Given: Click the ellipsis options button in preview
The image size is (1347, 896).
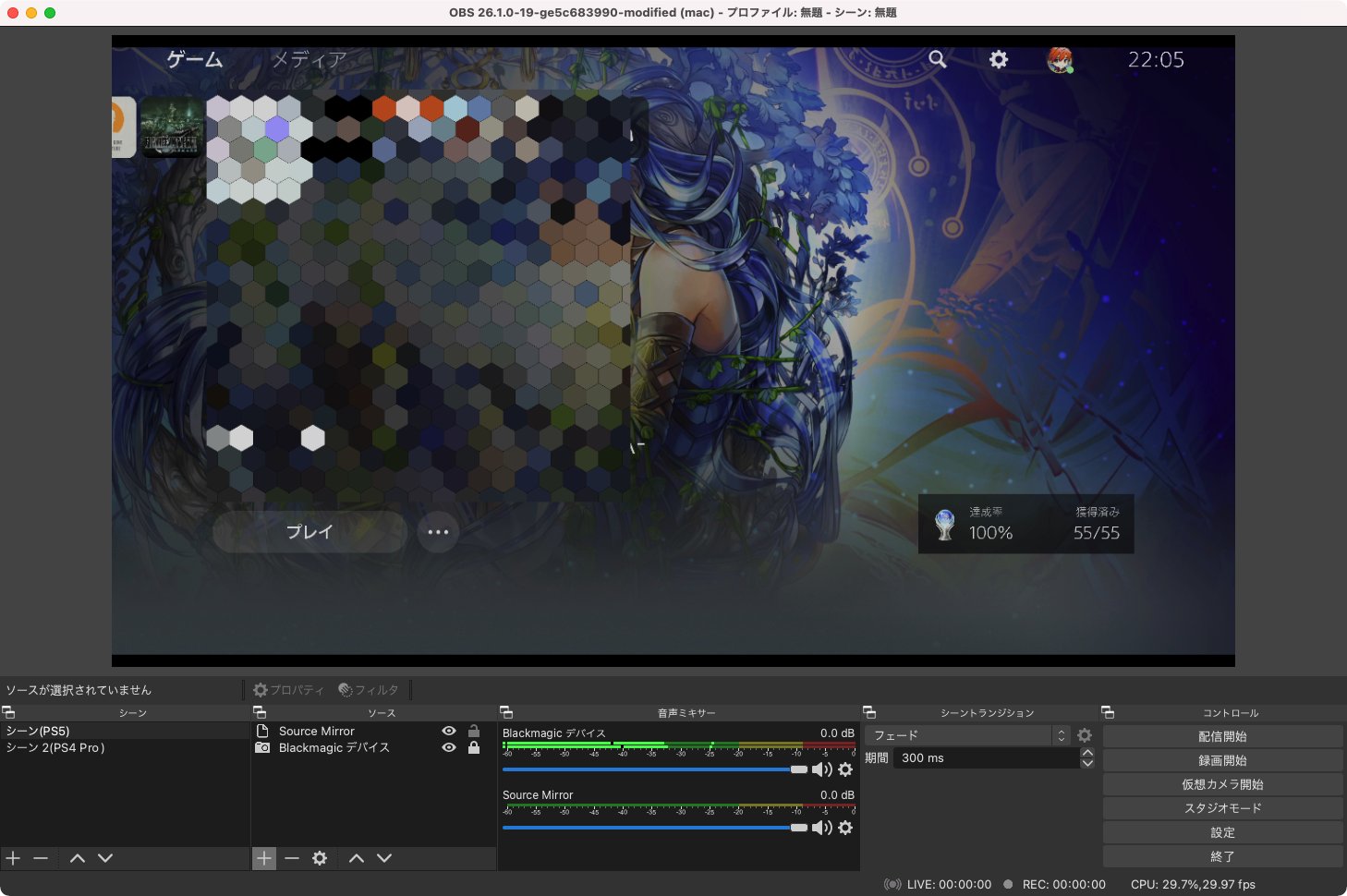Looking at the screenshot, I should 438,532.
